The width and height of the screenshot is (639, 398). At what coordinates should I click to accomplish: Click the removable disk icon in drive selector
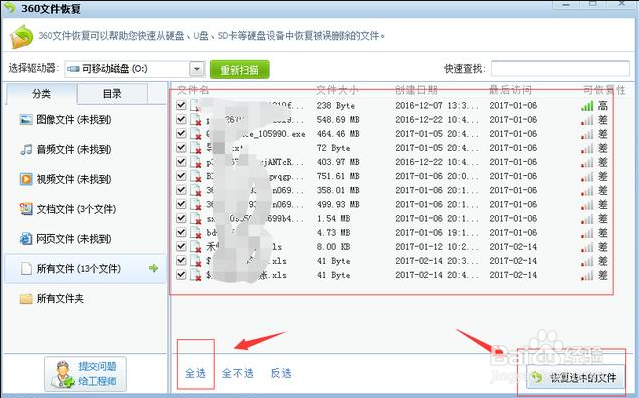tap(73, 69)
